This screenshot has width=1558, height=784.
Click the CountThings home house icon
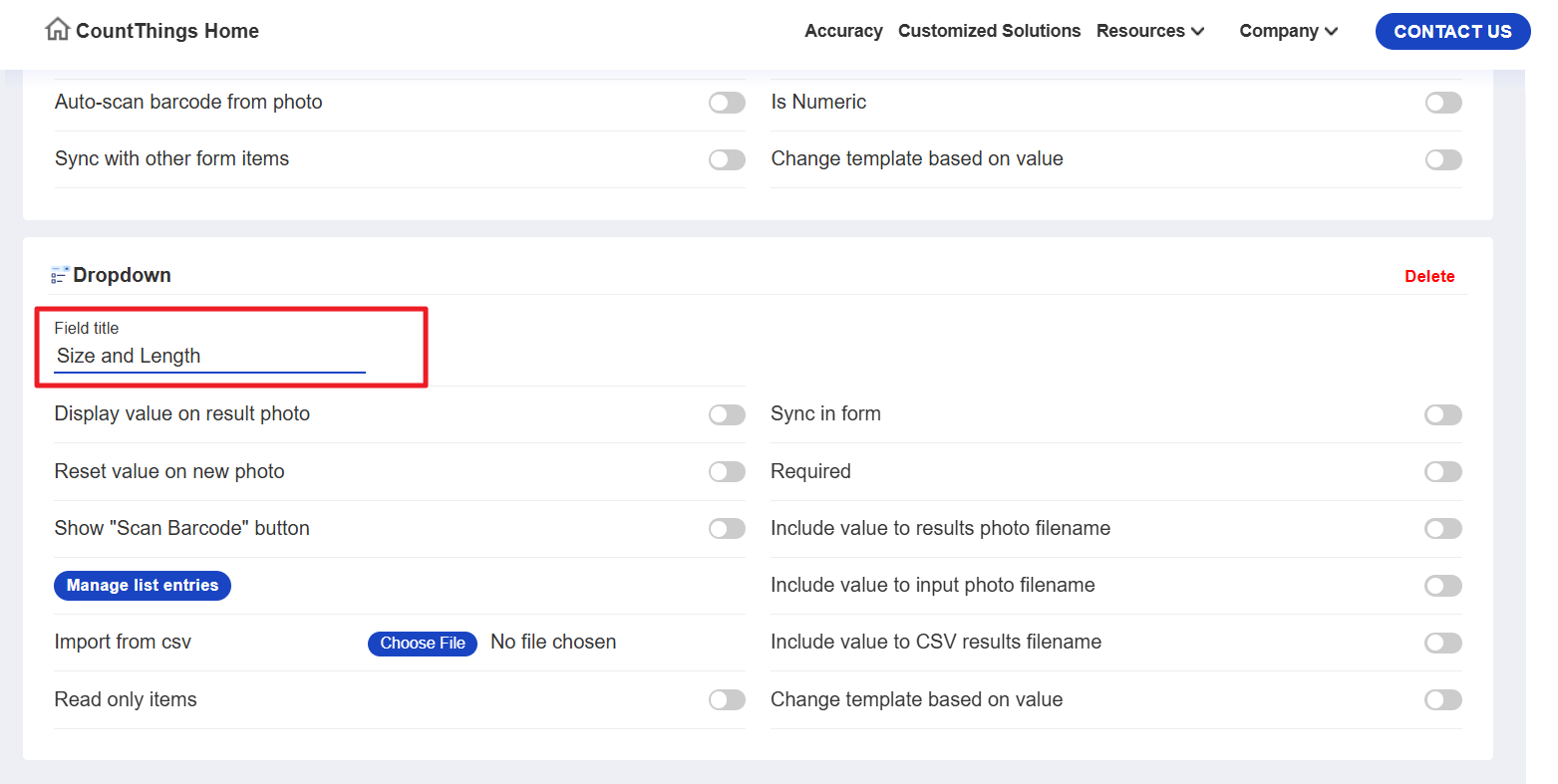(x=58, y=30)
